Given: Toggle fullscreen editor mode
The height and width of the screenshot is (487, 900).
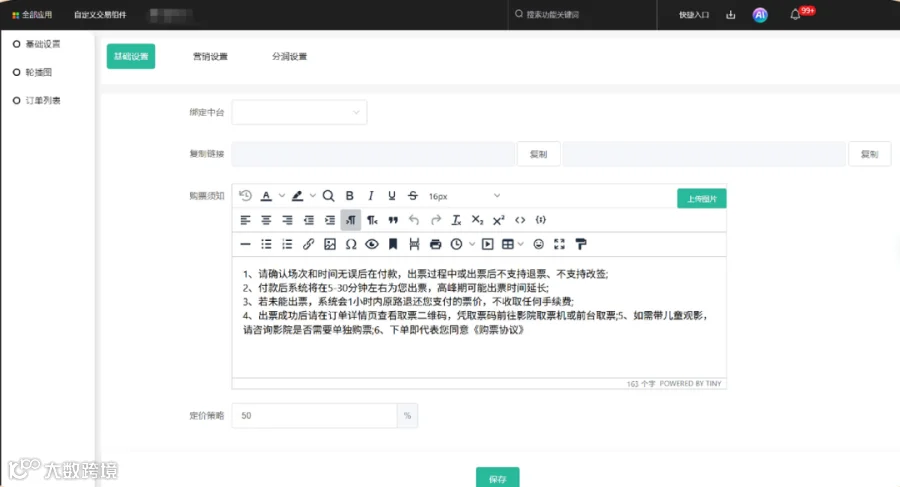Looking at the screenshot, I should (x=560, y=244).
